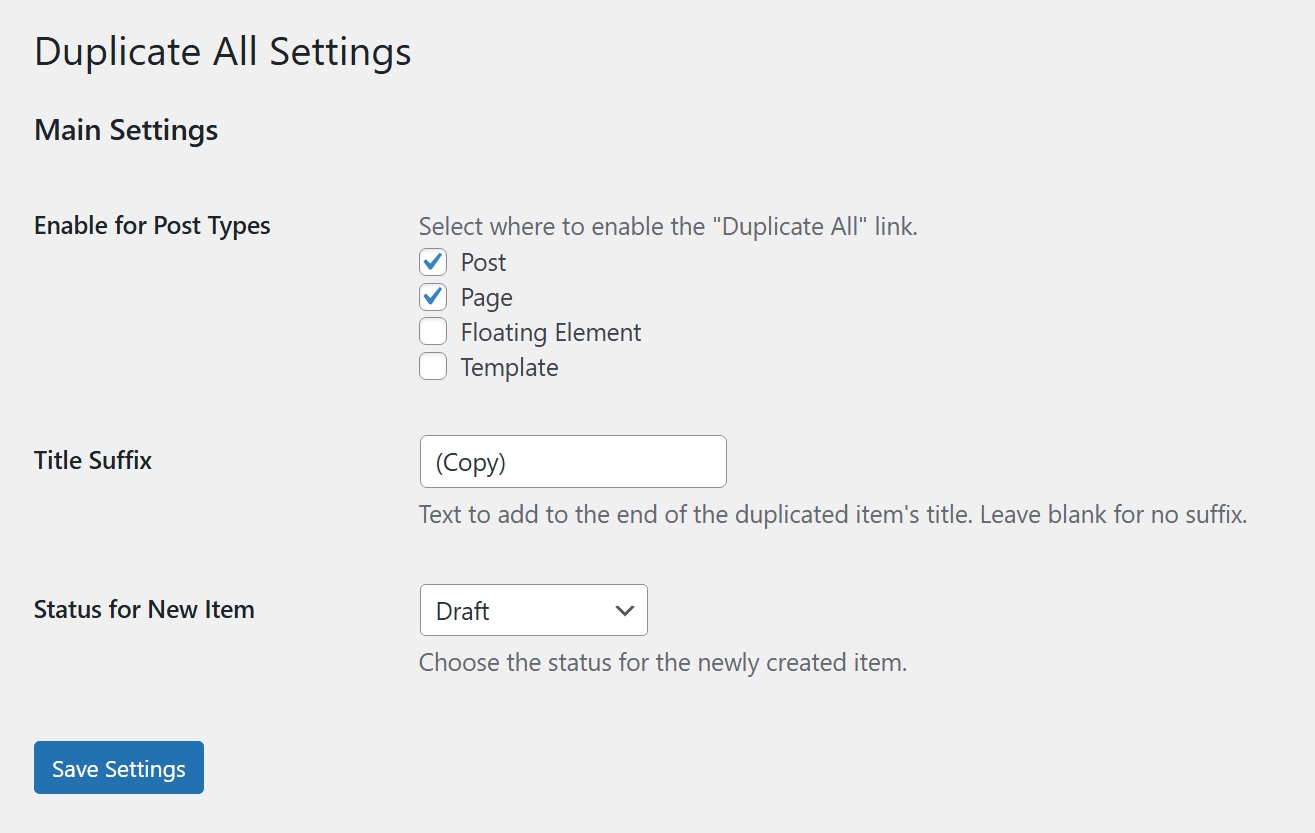Enable the Floating Element post type
Viewport: 1315px width, 833px height.
tap(433, 331)
